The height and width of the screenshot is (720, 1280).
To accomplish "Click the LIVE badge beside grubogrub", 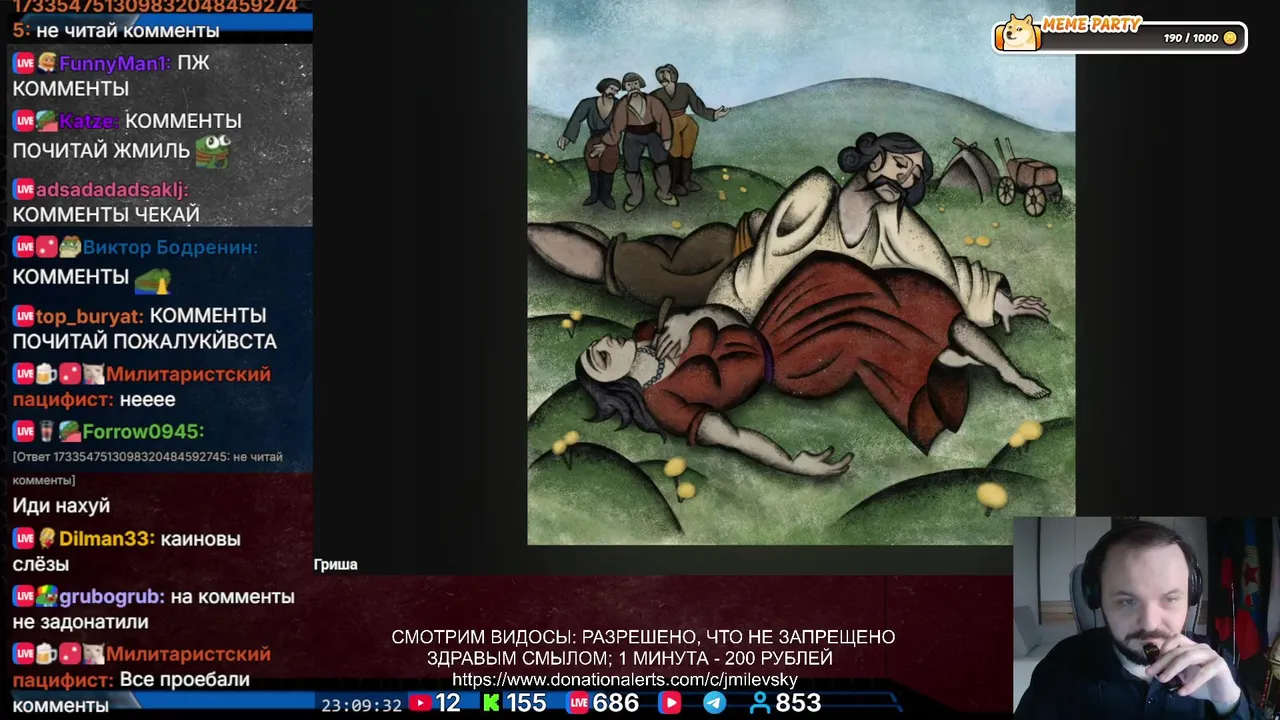I will point(24,597).
